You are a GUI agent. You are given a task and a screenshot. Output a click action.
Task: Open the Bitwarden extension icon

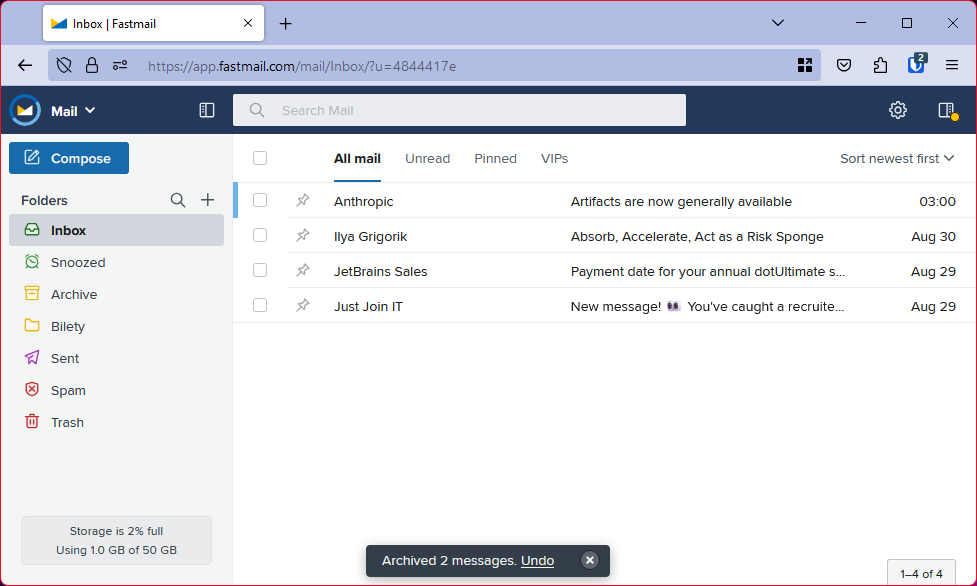(917, 64)
